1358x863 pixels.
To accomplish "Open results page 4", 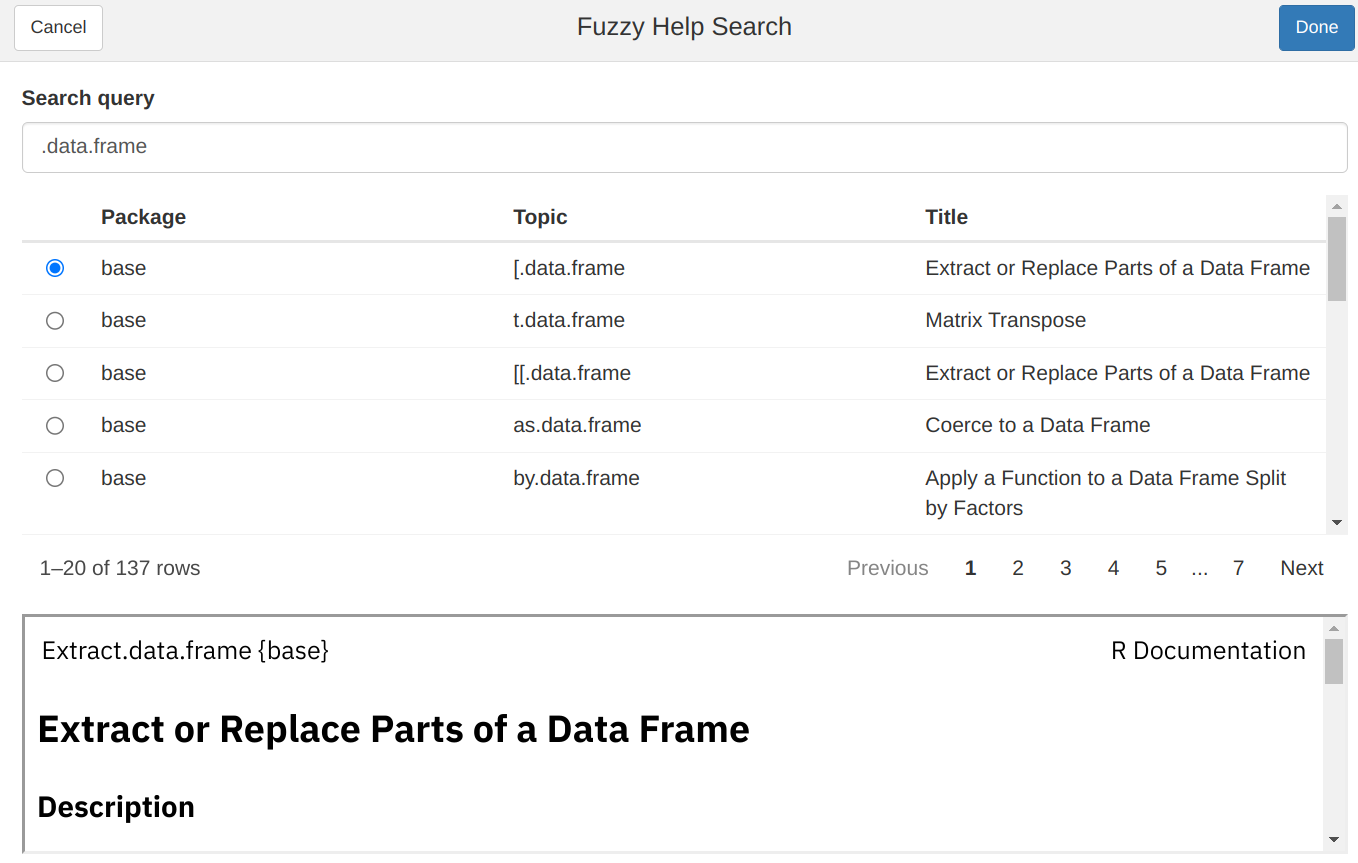I will pyautogui.click(x=1113, y=568).
